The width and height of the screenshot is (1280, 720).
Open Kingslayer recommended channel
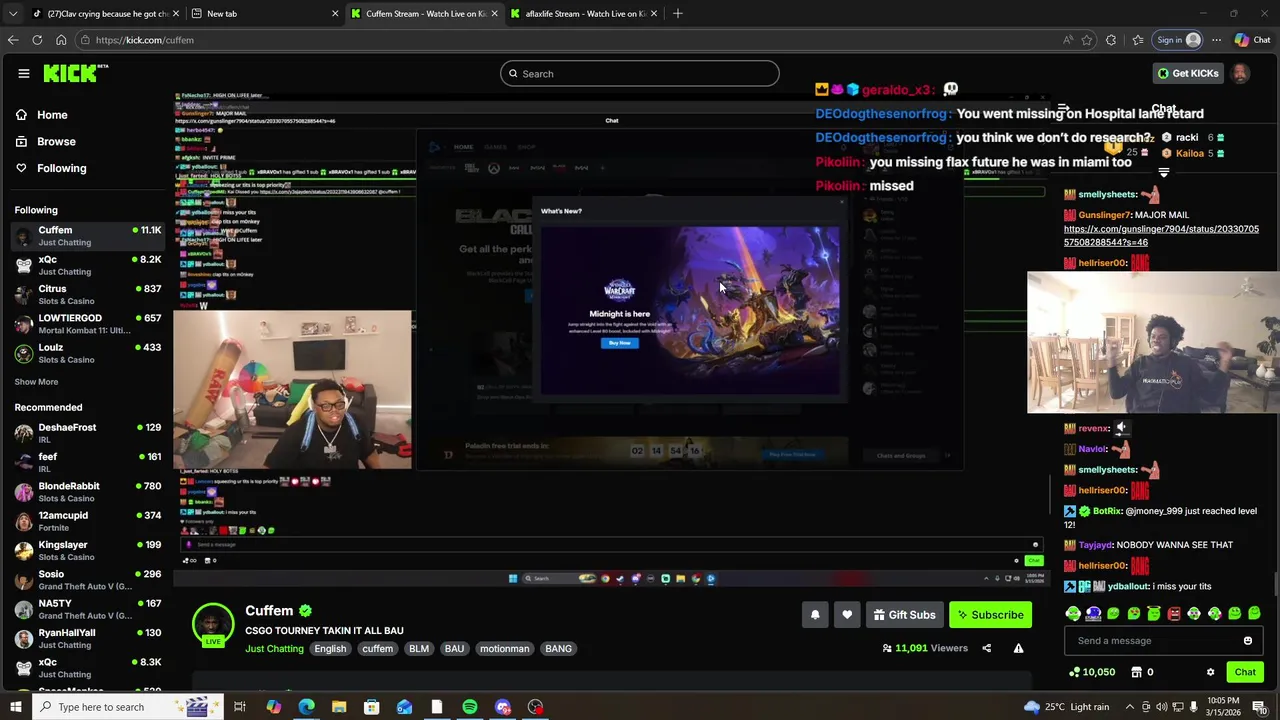pyautogui.click(x=87, y=550)
